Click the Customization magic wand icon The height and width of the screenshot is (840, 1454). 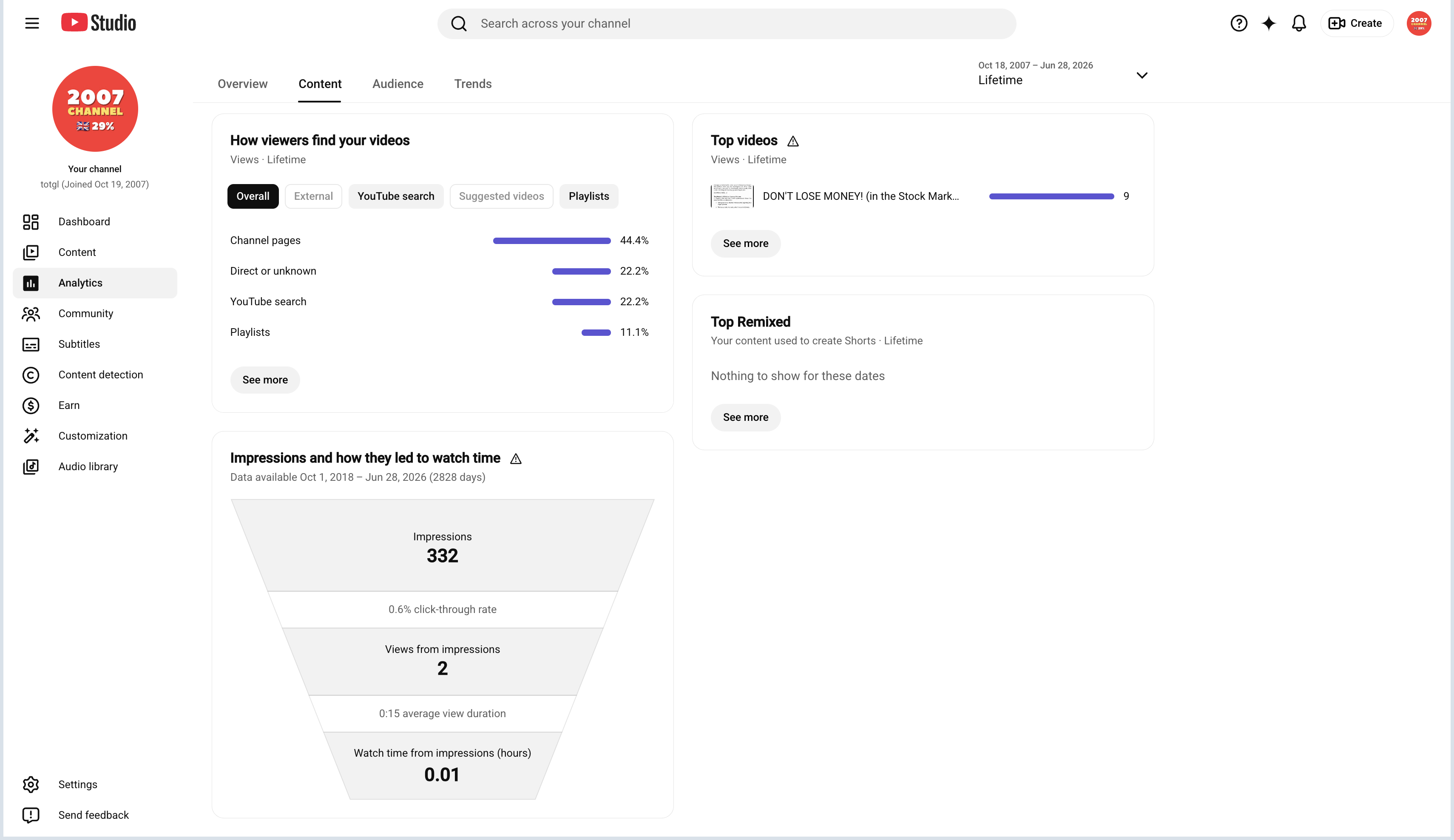point(31,436)
